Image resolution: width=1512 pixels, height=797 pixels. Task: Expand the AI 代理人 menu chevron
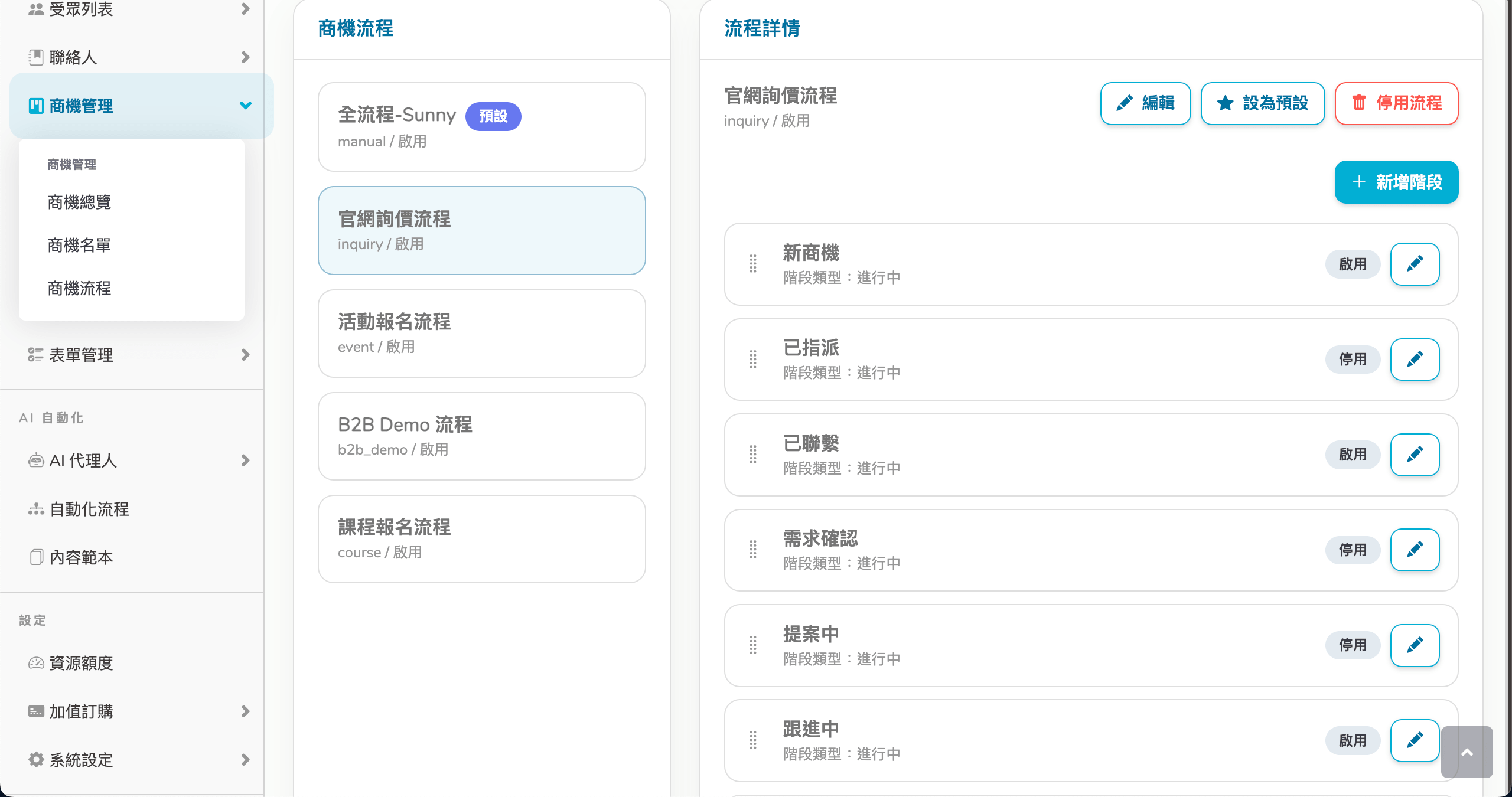[246, 460]
